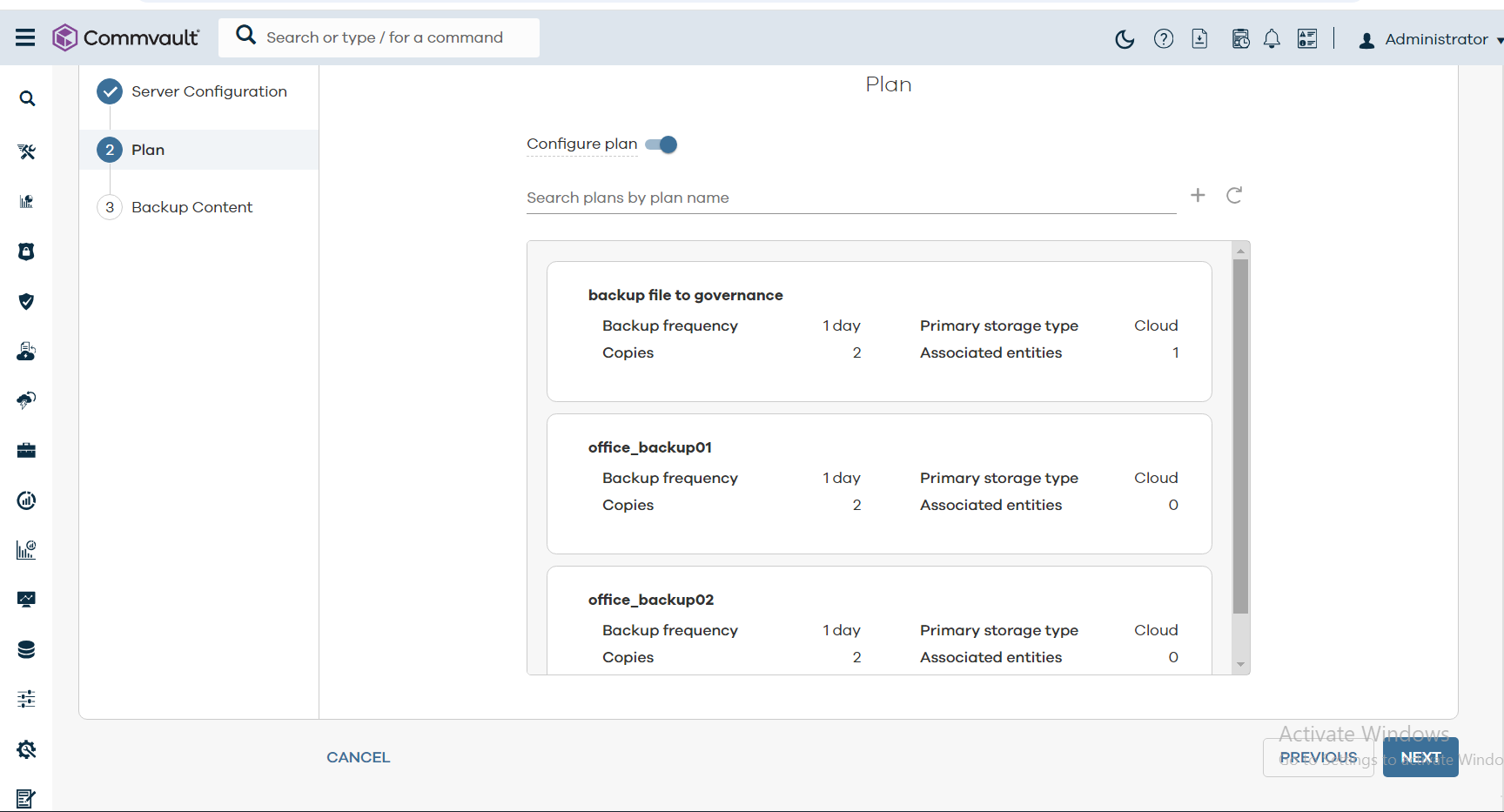Open the notifications bell
1504x812 pixels.
pos(1272,39)
